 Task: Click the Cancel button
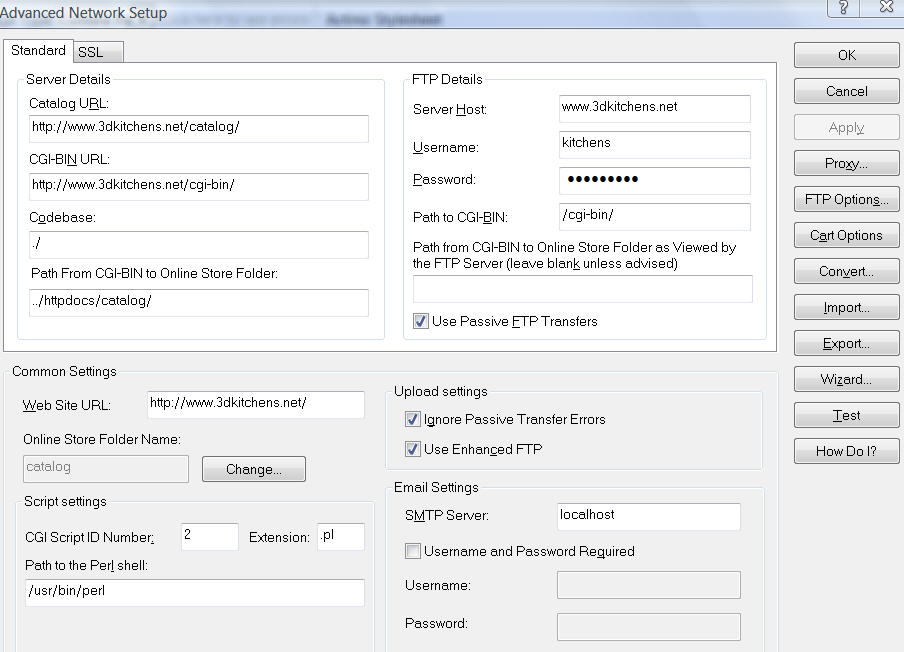click(x=846, y=91)
